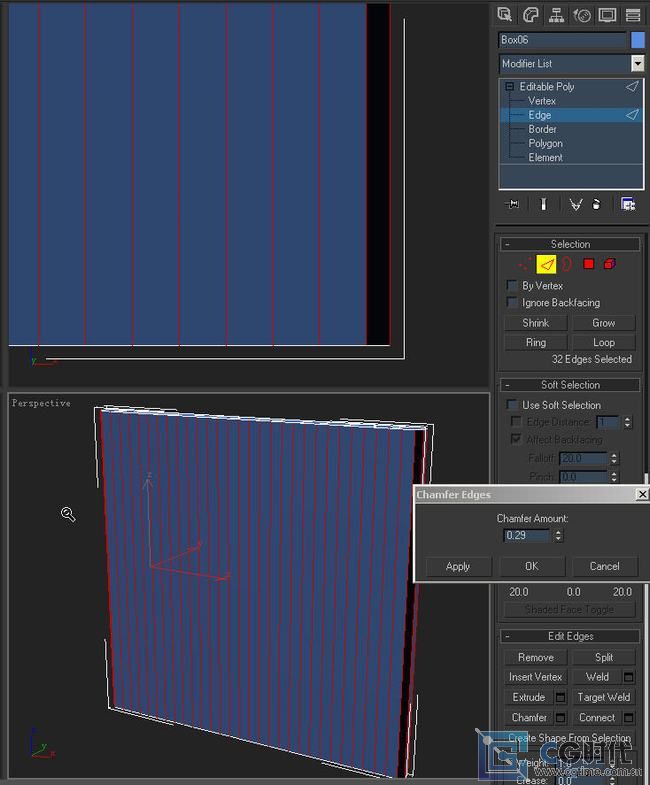Click the Chamfer Amount input field
Screen dimensions: 650x785
526,535
